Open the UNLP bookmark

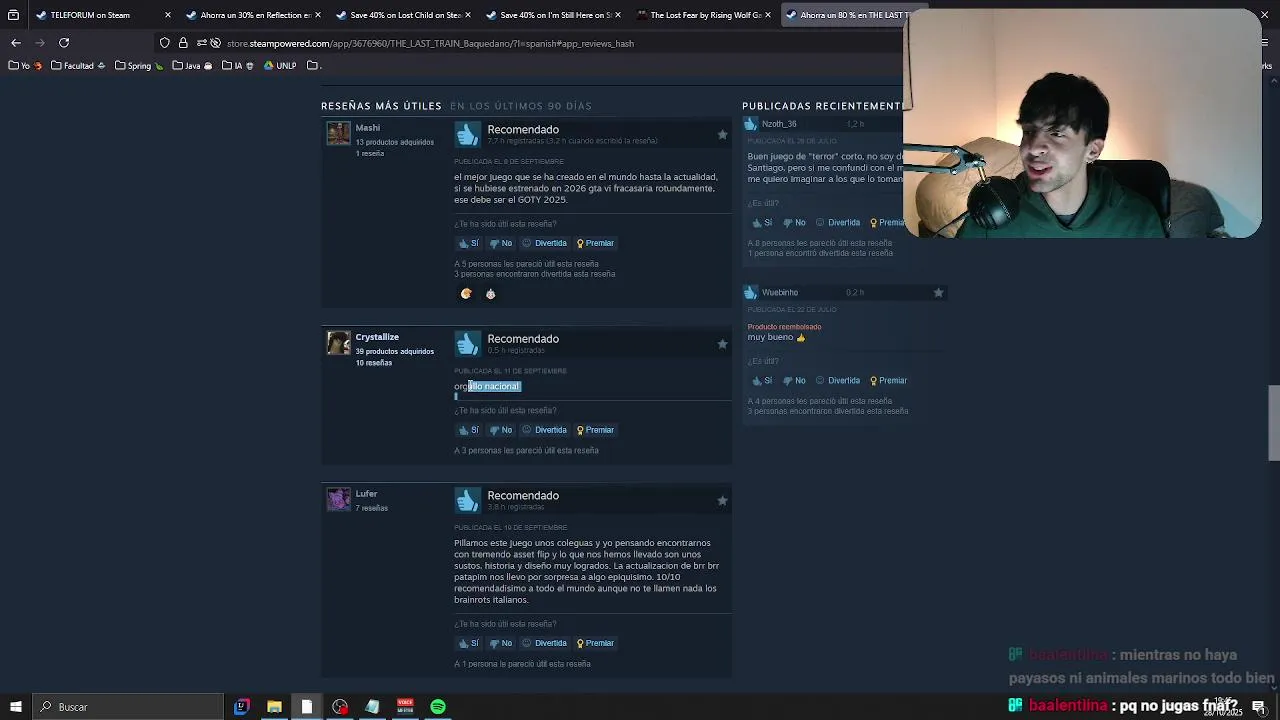click(x=280, y=66)
